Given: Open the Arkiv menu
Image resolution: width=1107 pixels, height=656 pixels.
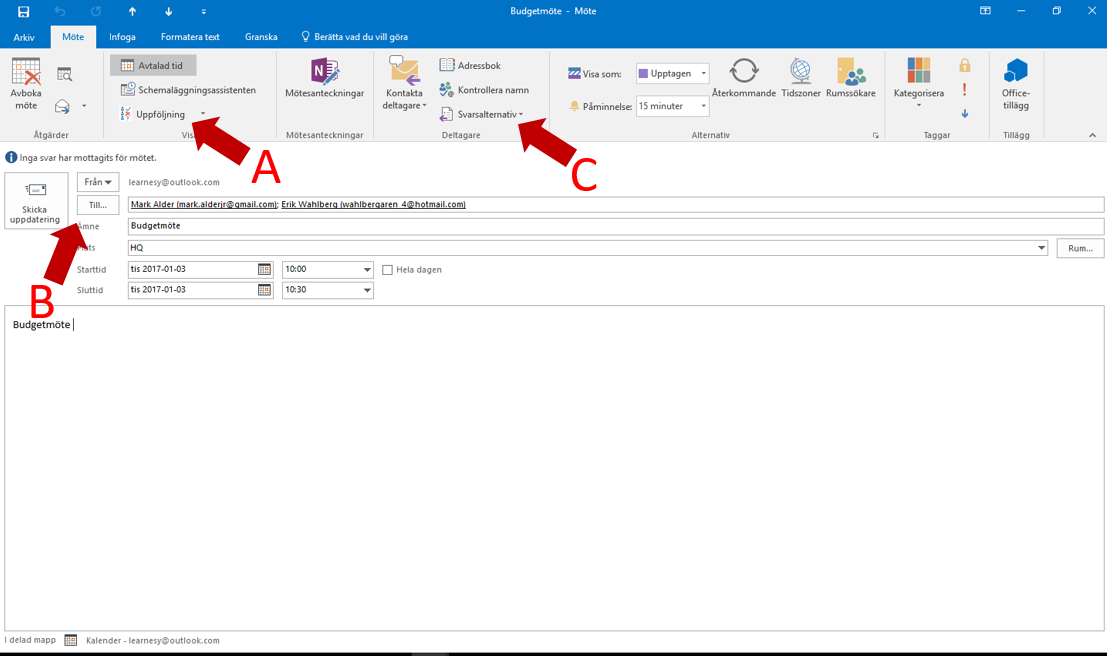Looking at the screenshot, I should point(24,37).
